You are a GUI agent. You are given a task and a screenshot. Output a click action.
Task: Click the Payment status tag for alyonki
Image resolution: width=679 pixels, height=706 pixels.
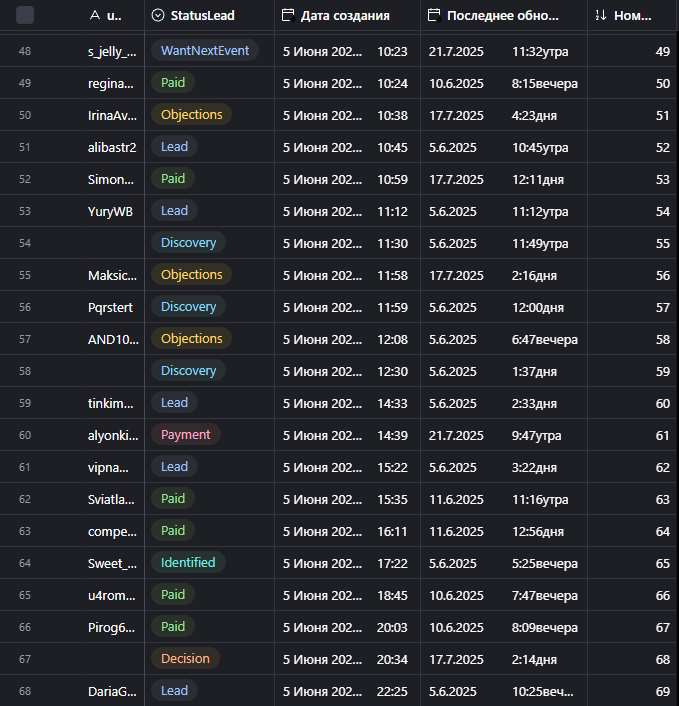tap(185, 435)
